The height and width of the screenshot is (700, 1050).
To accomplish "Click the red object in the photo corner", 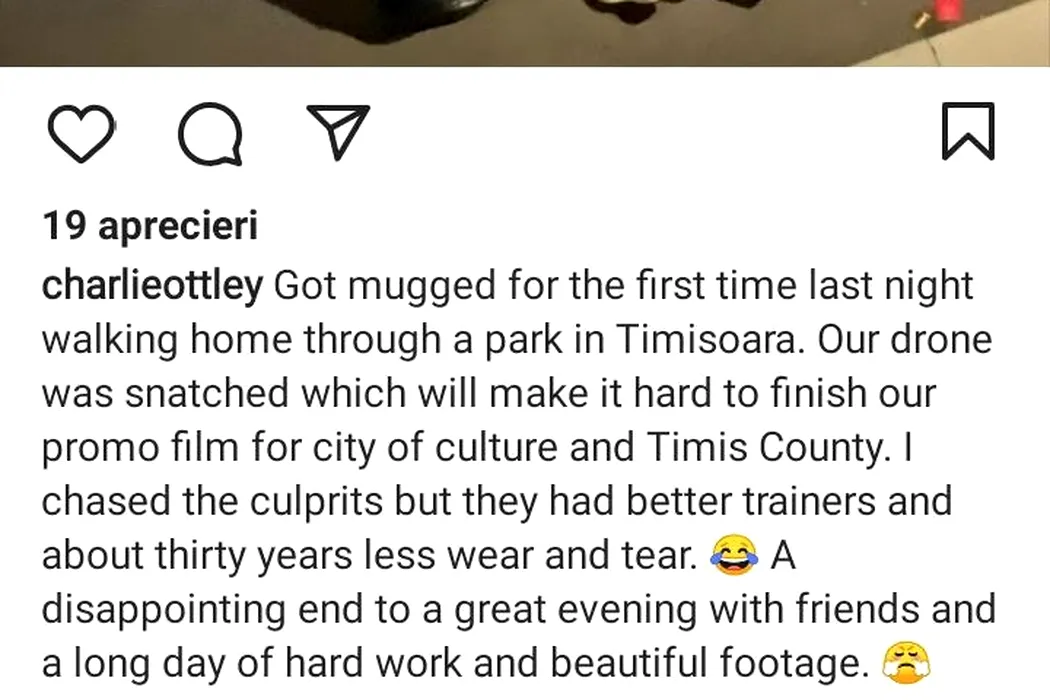I will coord(947,11).
